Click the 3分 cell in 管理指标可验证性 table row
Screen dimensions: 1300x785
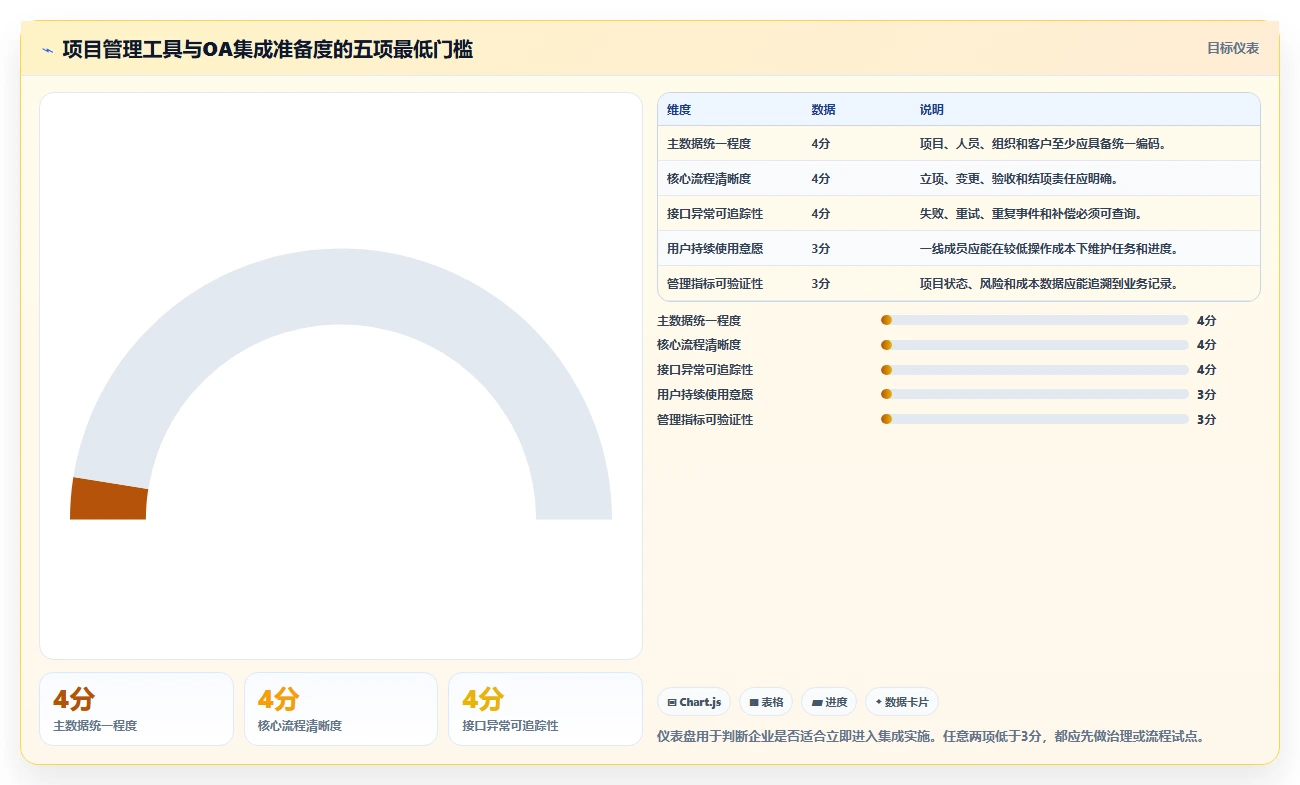pyautogui.click(x=821, y=284)
